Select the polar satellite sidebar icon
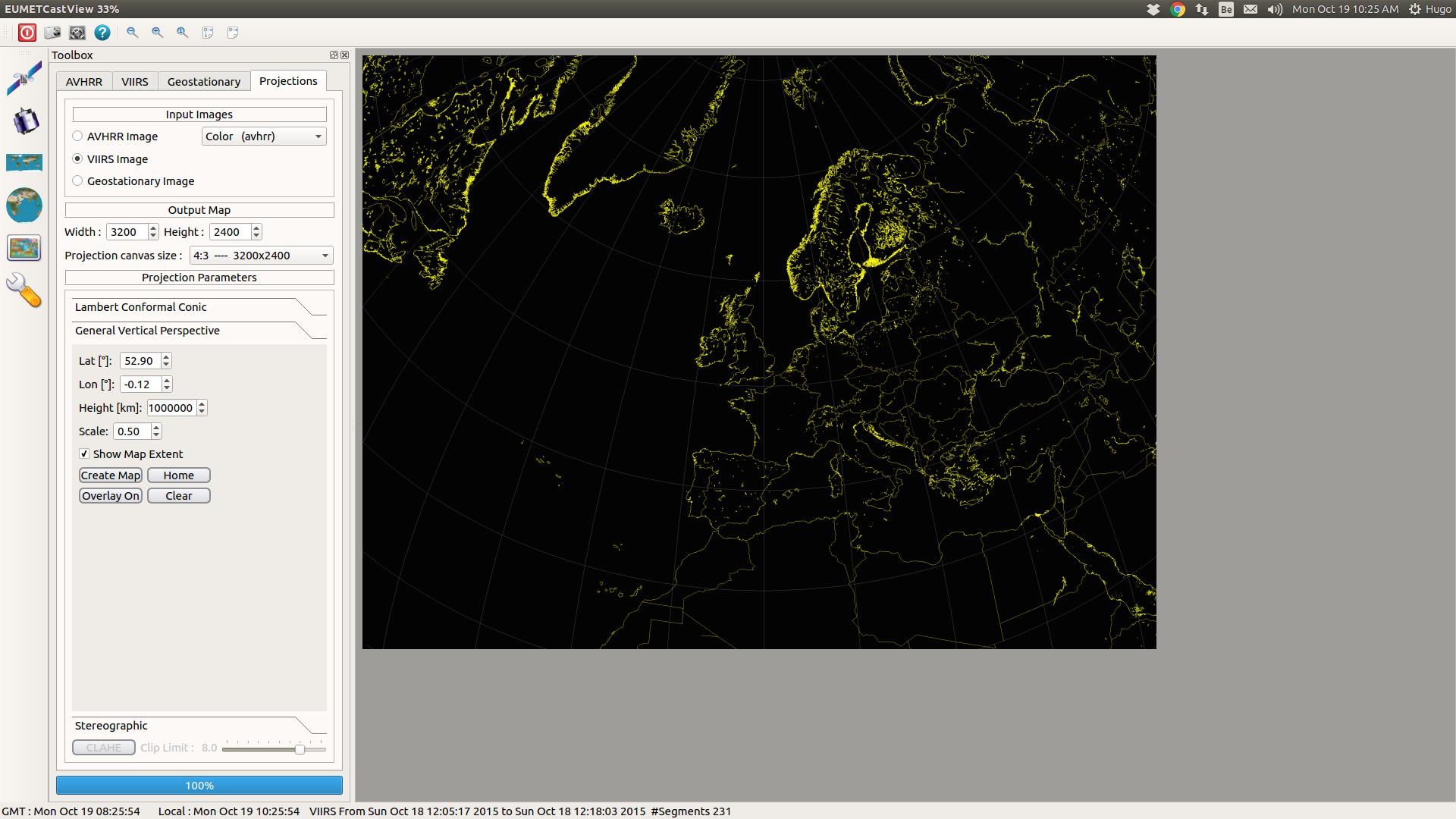 (24, 78)
